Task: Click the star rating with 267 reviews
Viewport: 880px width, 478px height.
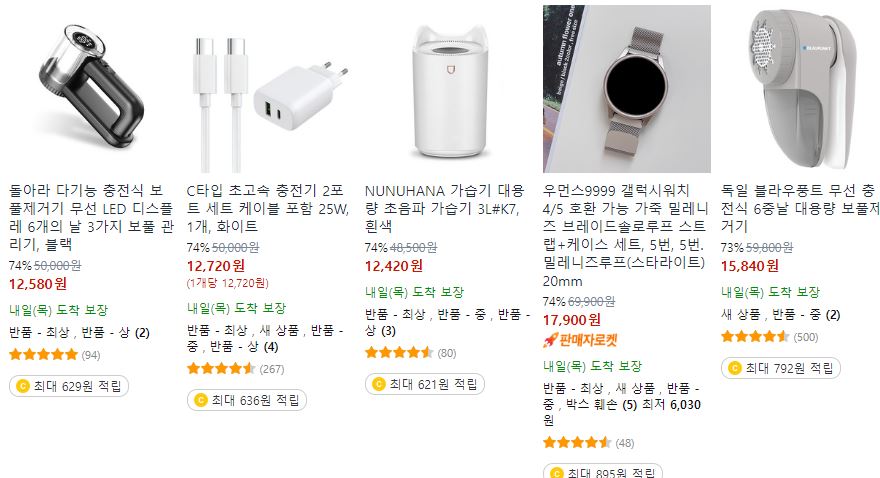Action: [221, 369]
